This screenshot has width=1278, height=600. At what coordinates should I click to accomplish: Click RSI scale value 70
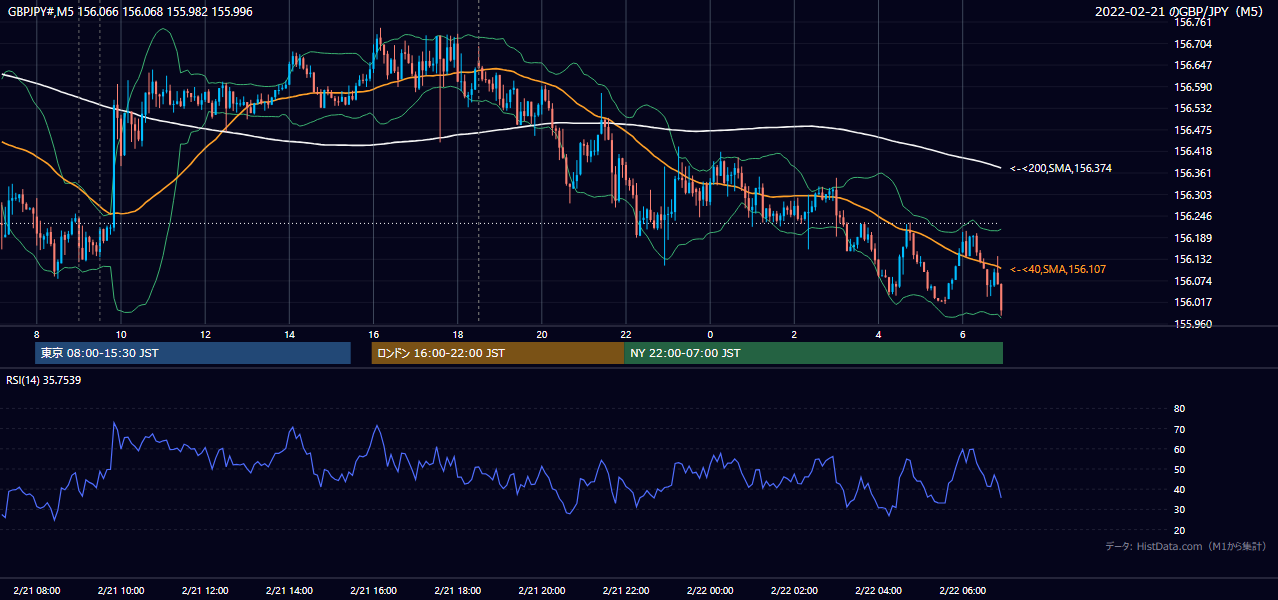click(x=1179, y=429)
